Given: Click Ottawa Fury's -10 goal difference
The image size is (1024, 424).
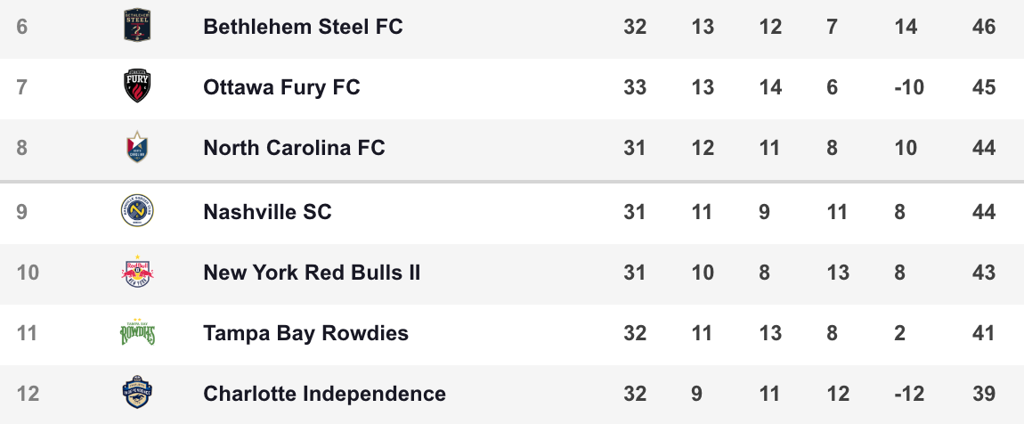Looking at the screenshot, I should coord(908,87).
